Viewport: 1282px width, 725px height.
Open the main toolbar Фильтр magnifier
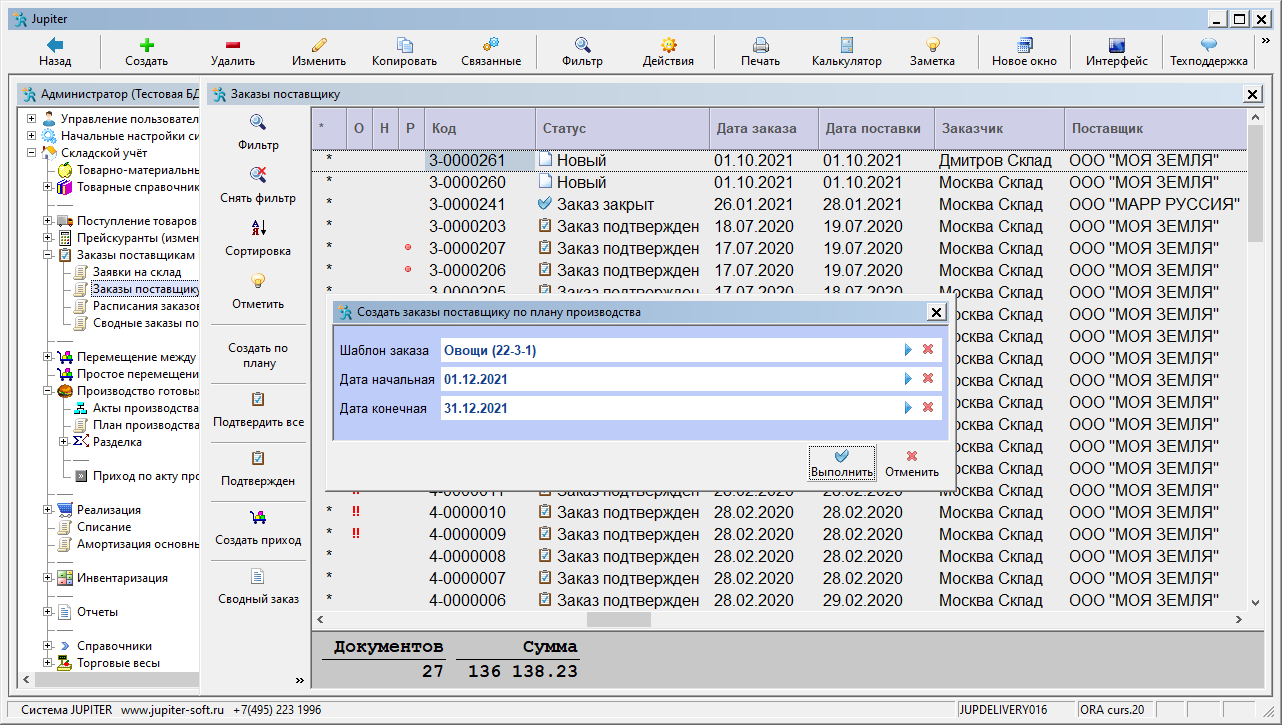pyautogui.click(x=582, y=45)
